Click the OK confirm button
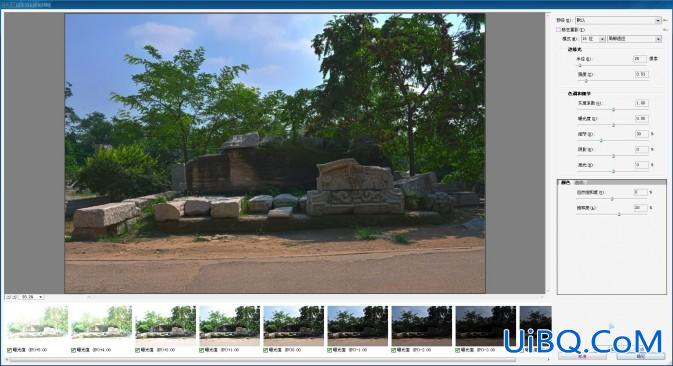 pos(640,356)
